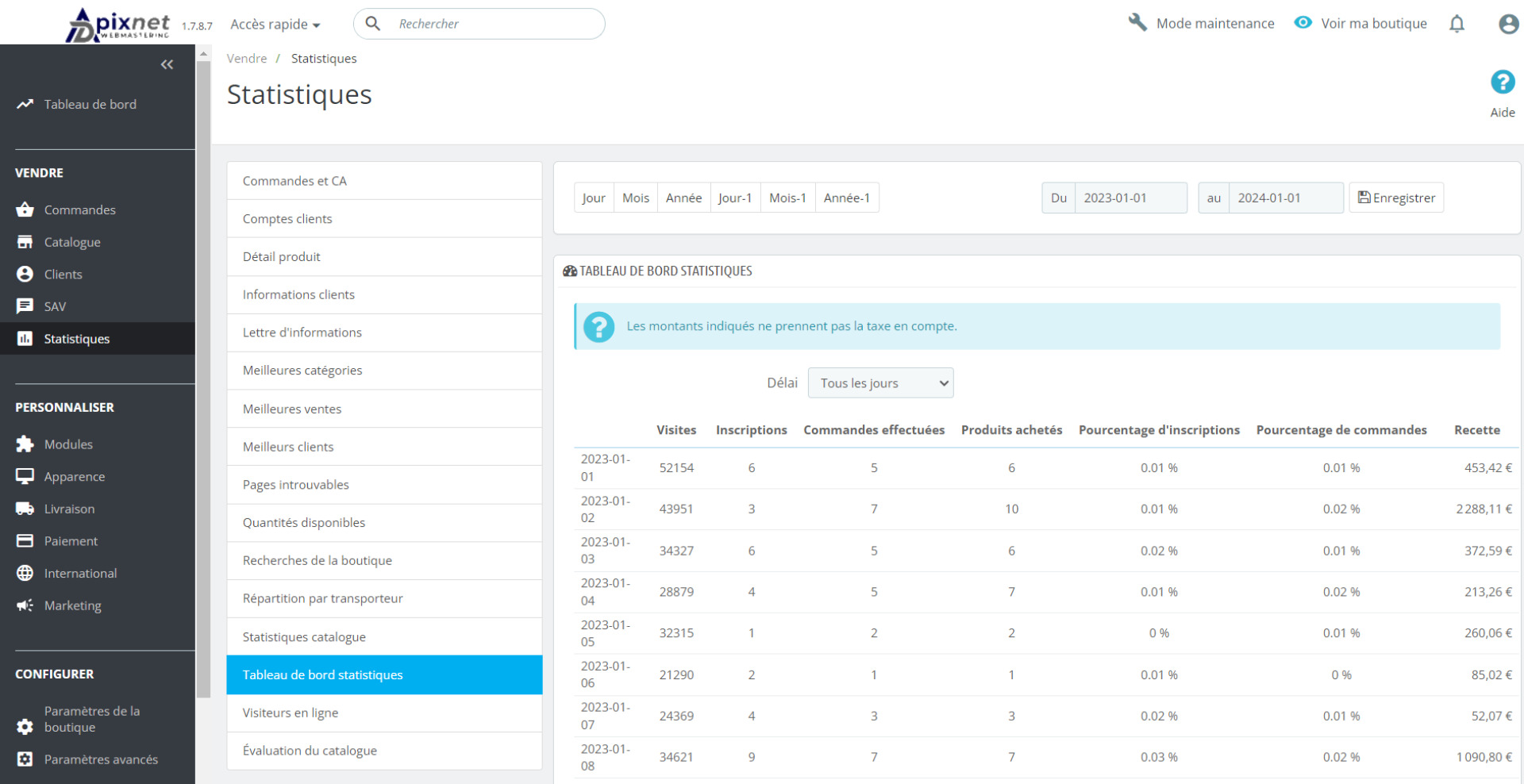Viewport: 1524px width, 784px height.
Task: Open Informations clients statistics
Action: (384, 294)
